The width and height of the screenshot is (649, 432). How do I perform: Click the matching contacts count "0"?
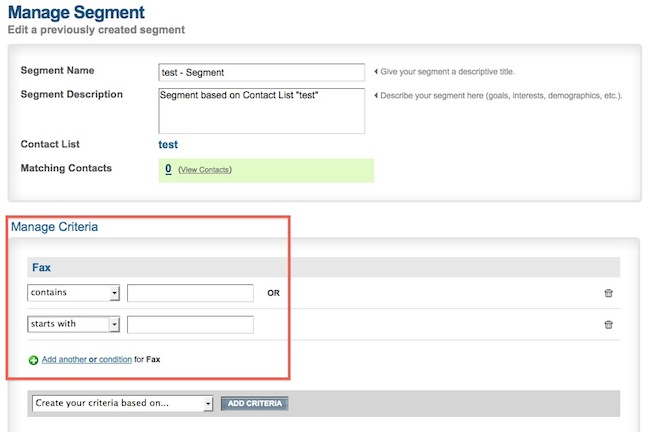(x=168, y=169)
